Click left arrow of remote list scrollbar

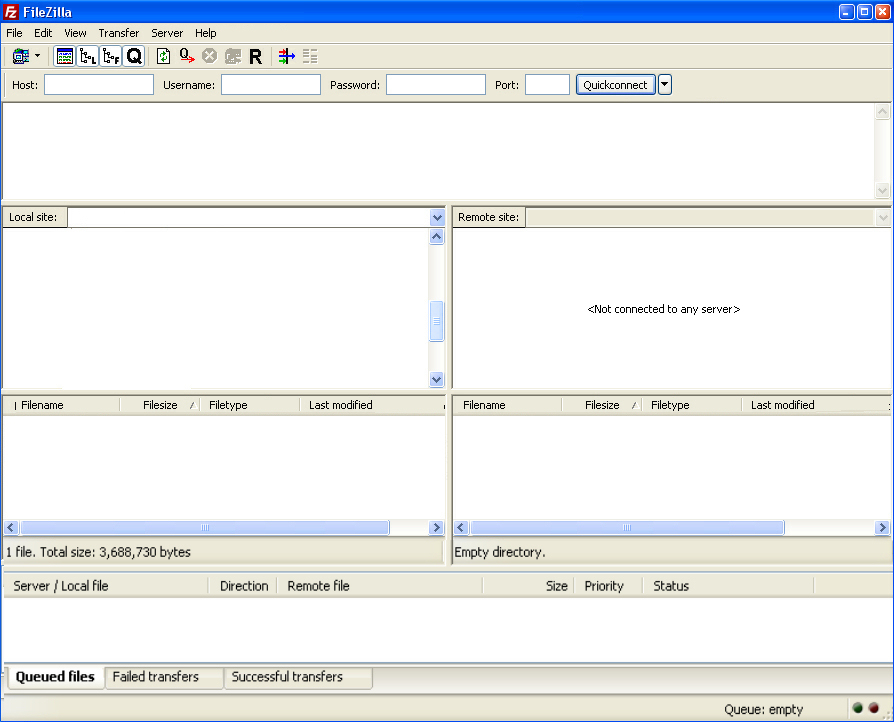(x=461, y=528)
